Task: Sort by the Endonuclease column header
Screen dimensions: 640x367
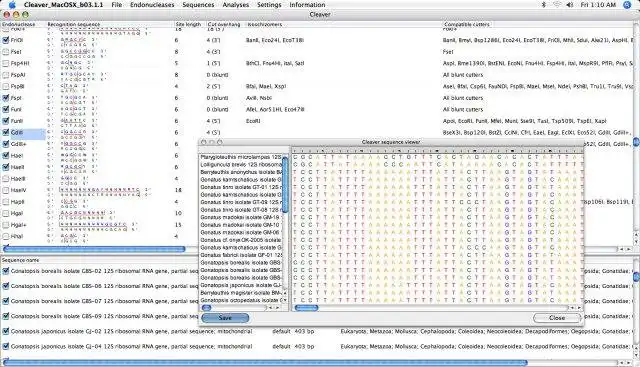Action: pos(19,24)
